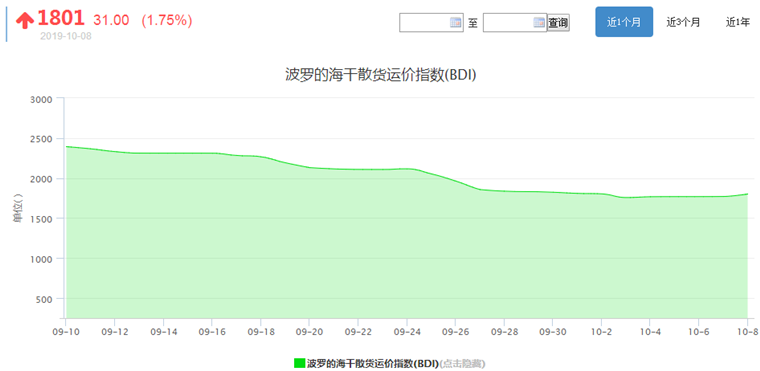
Task: Open the start date calendar icon
Action: pyautogui.click(x=455, y=22)
